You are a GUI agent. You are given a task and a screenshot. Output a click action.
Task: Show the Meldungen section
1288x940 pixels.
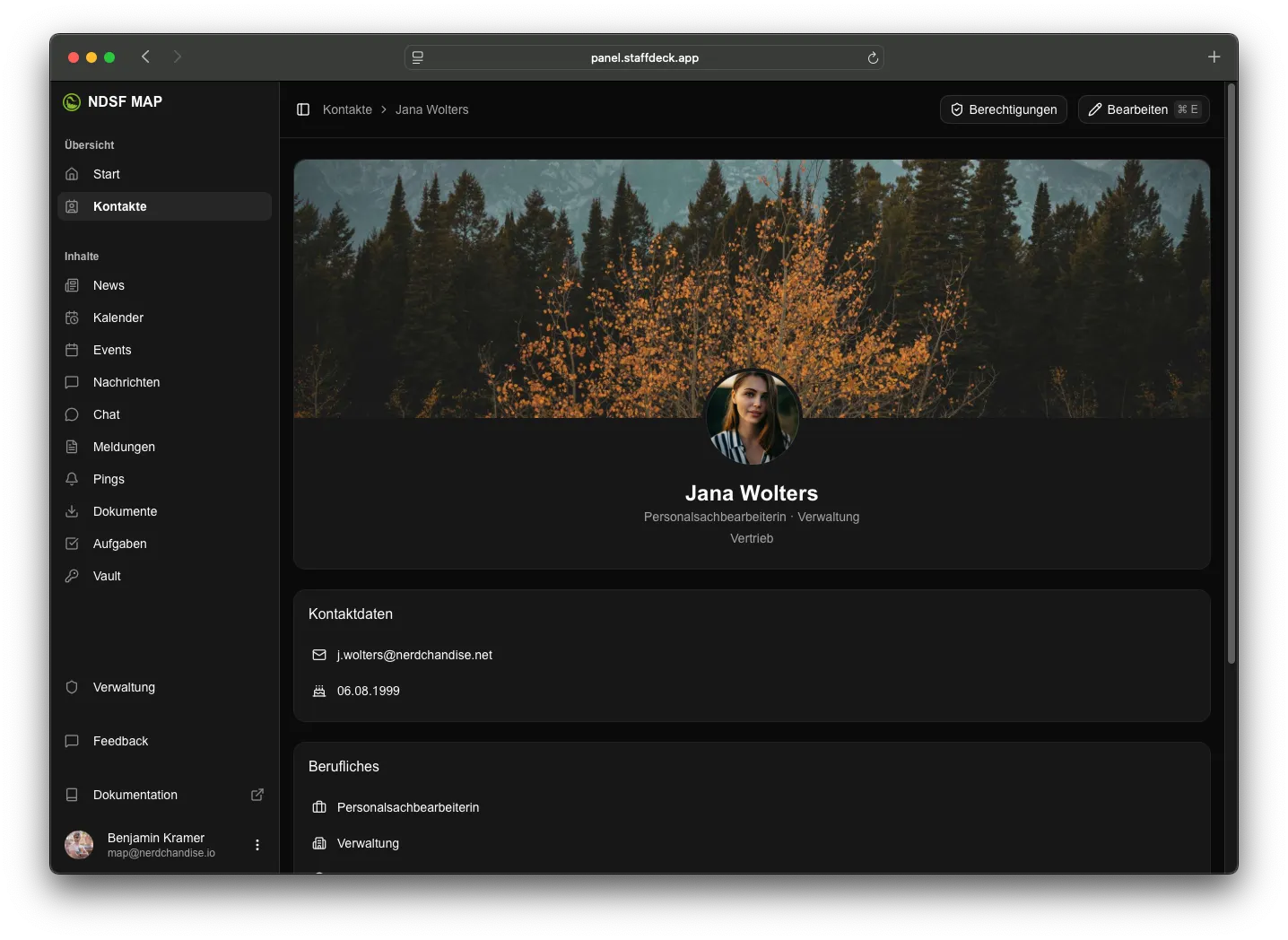point(165,447)
